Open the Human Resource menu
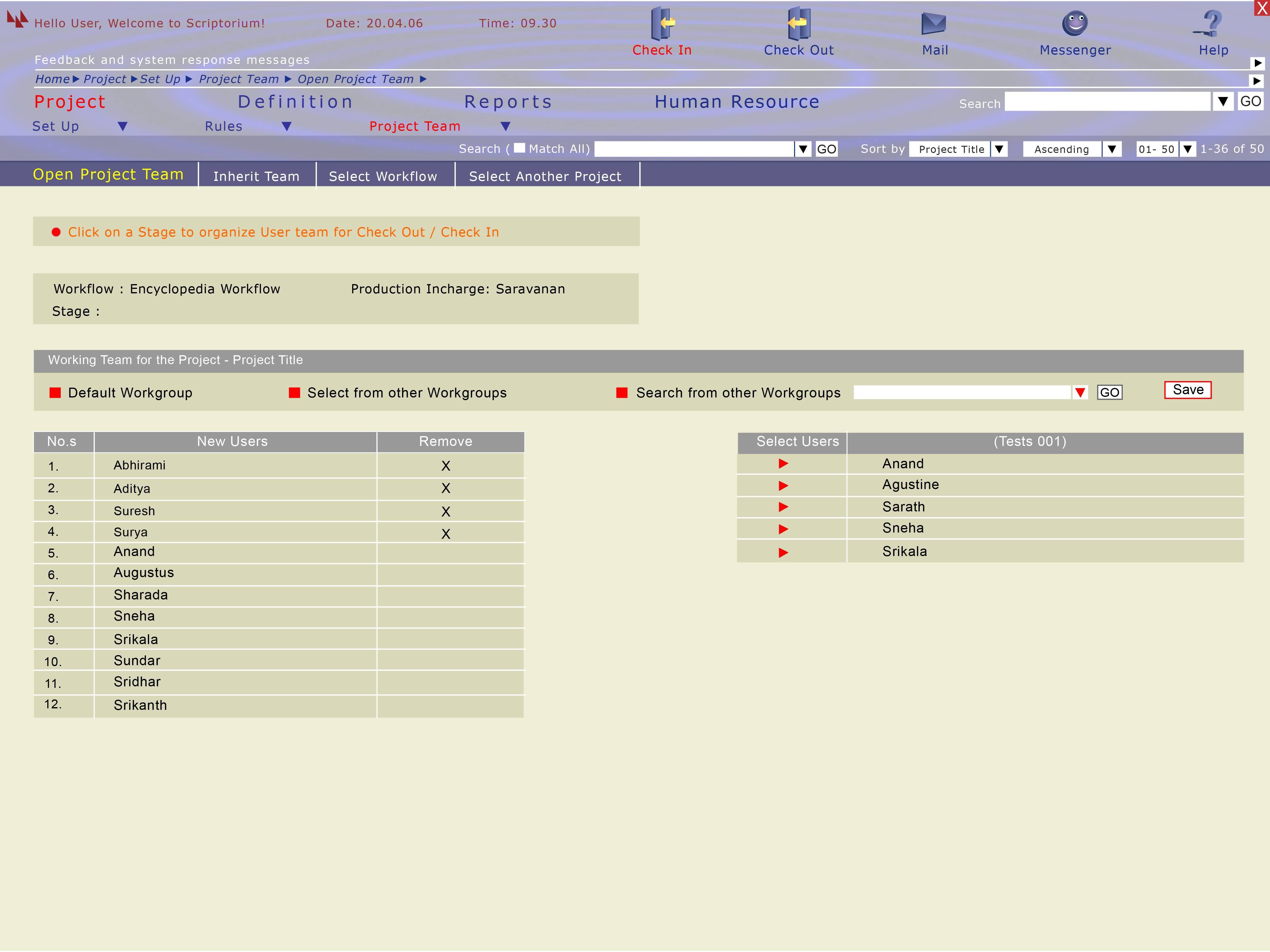 click(x=737, y=102)
